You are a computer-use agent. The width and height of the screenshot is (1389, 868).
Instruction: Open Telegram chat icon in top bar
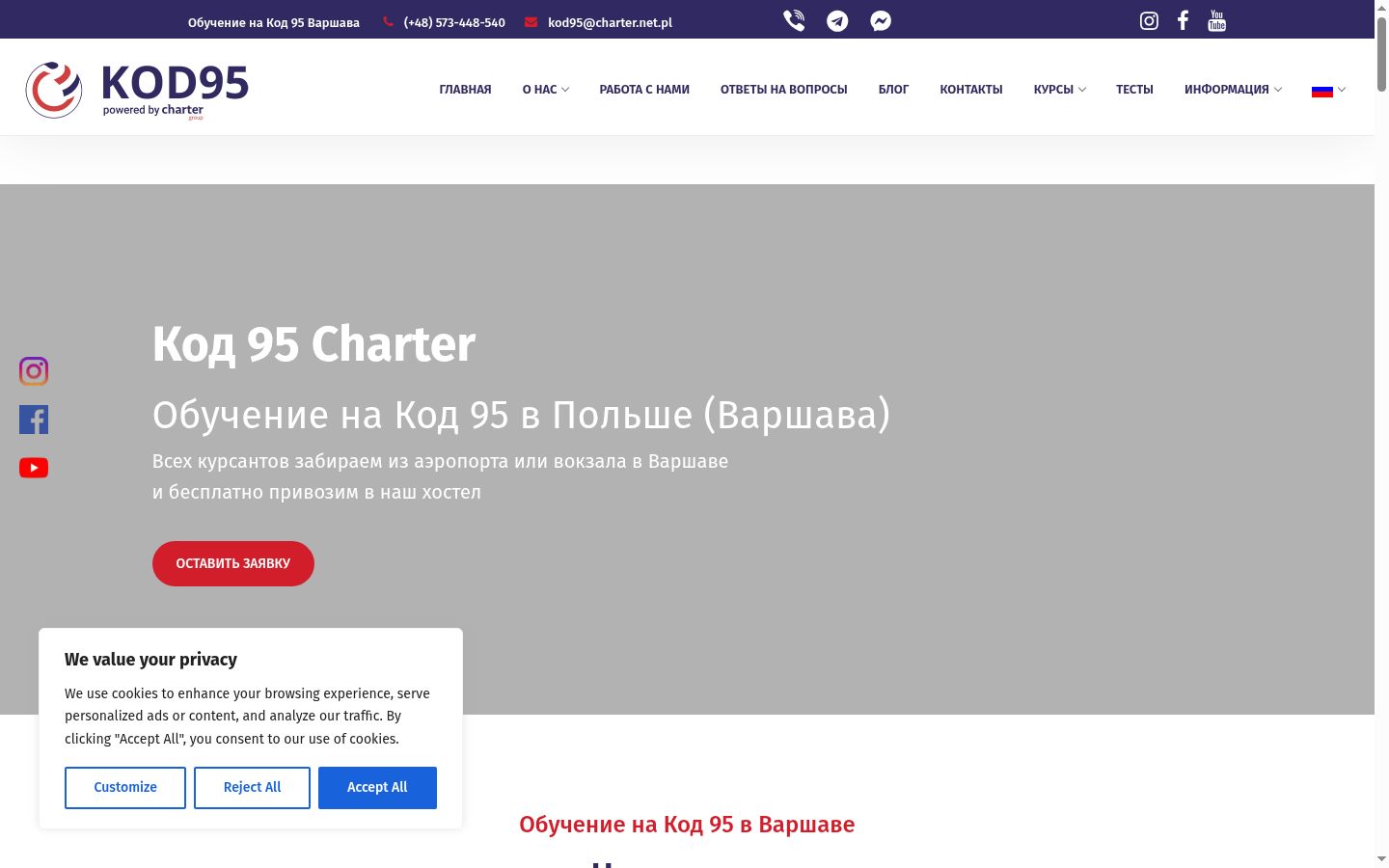click(837, 20)
